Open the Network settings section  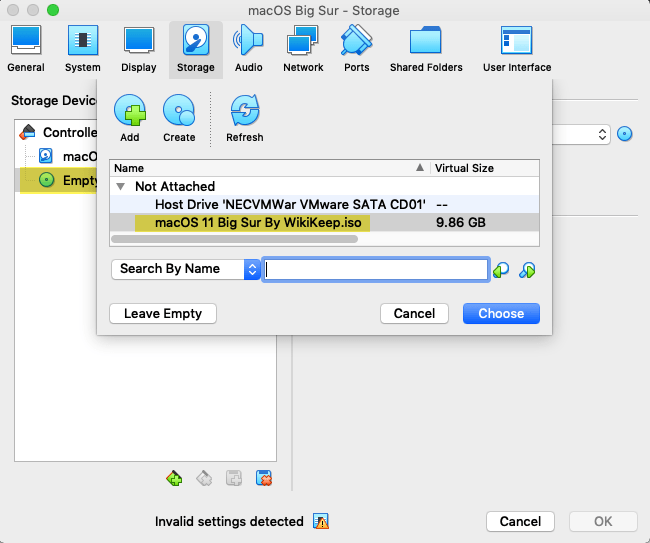click(x=302, y=47)
